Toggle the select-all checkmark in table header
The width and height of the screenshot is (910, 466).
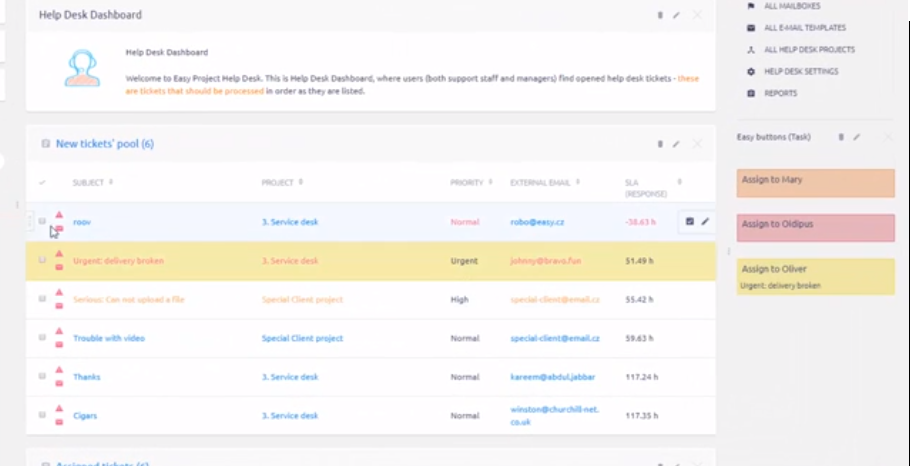pos(42,183)
